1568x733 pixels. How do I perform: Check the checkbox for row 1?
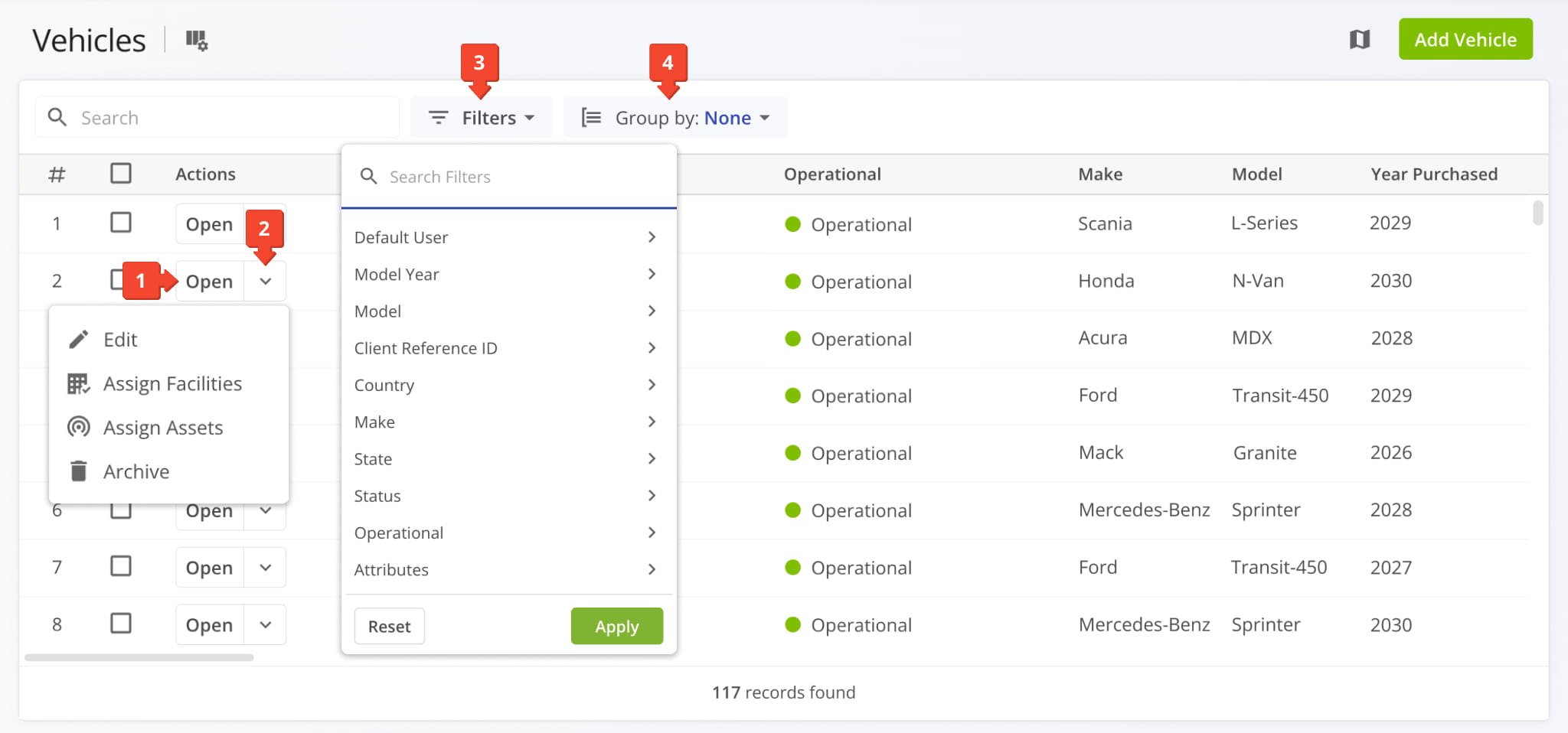pyautogui.click(x=121, y=223)
